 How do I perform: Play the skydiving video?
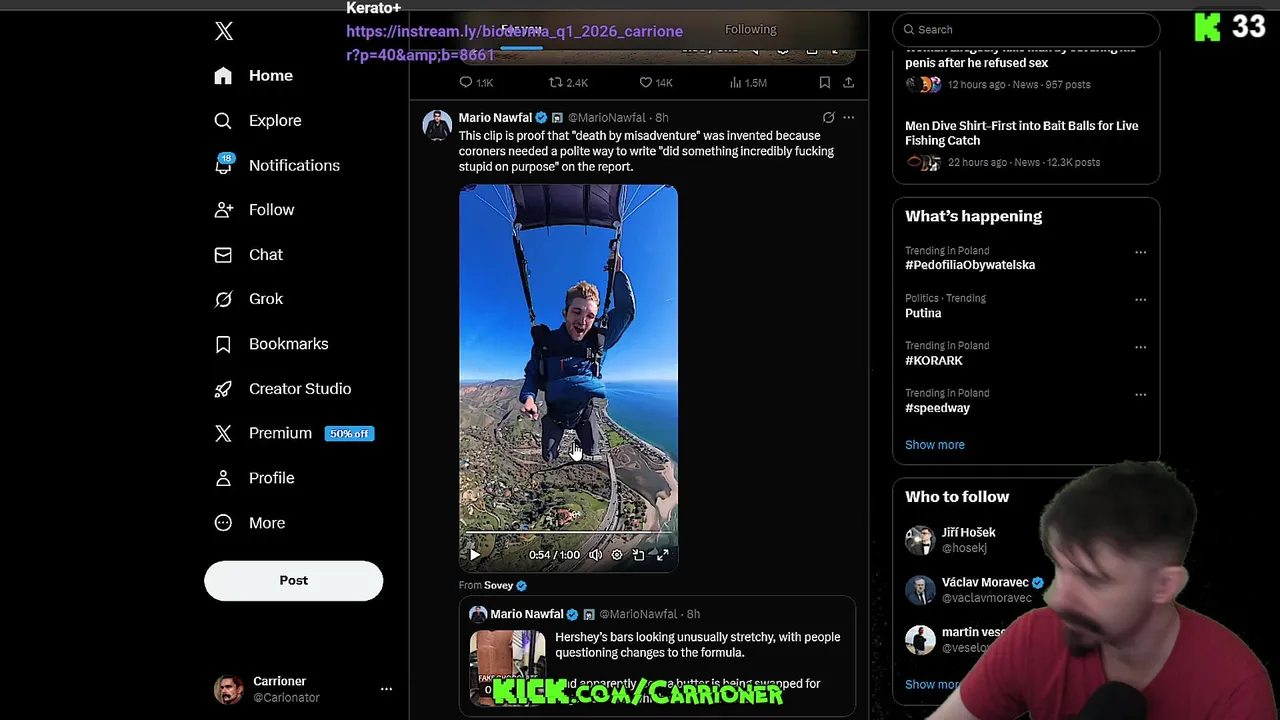pyautogui.click(x=475, y=555)
